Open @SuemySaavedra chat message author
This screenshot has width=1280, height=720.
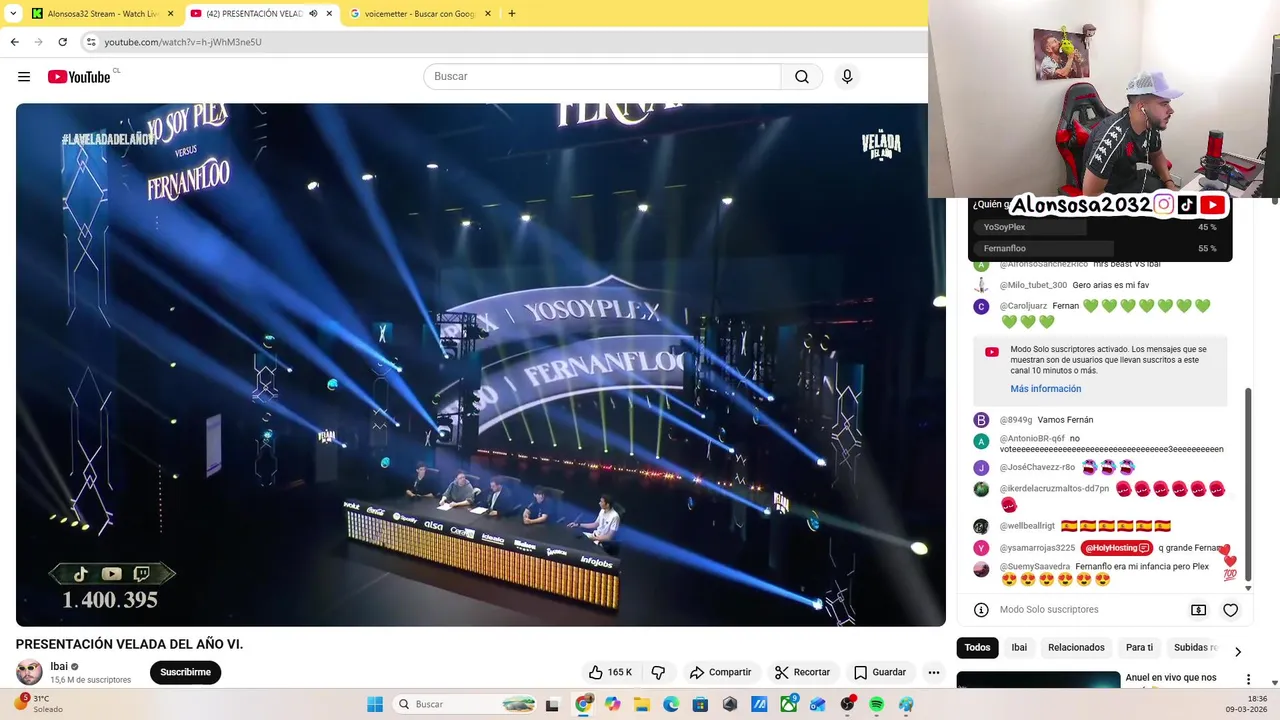coord(1035,567)
